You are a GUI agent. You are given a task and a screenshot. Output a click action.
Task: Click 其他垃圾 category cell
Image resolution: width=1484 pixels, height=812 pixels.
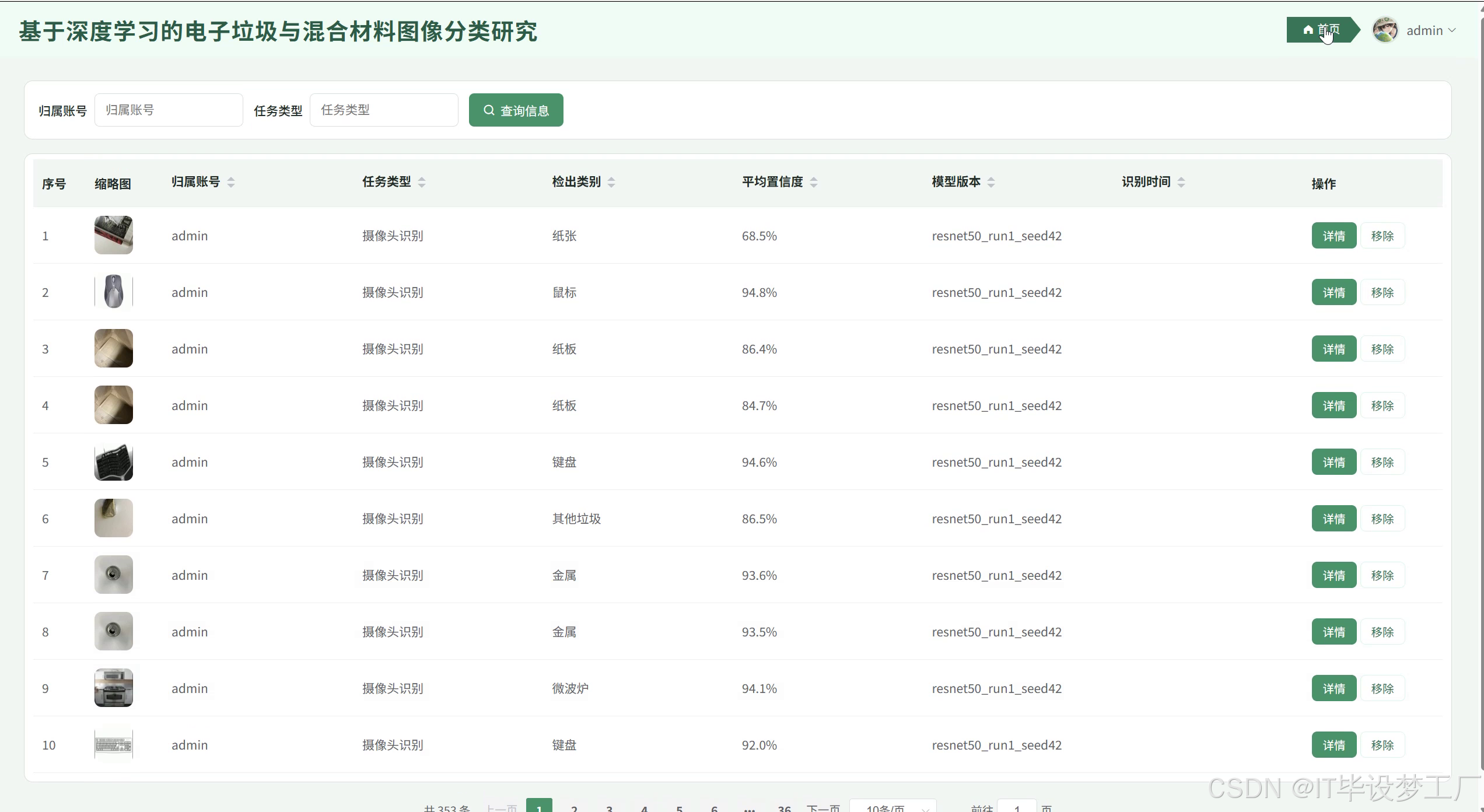(x=576, y=519)
